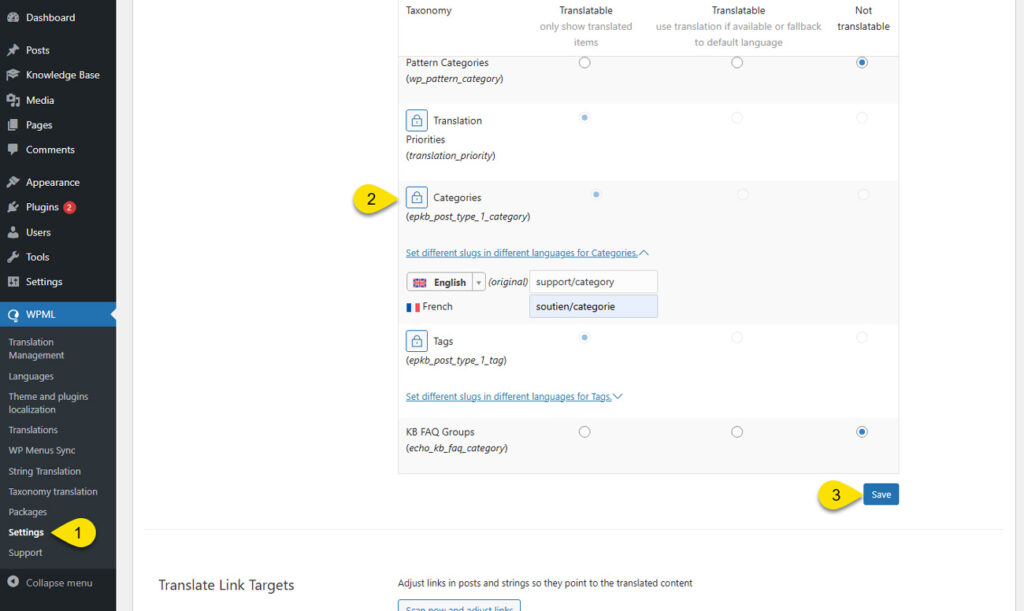
Task: Click the Users person icon
Action: tap(12, 232)
